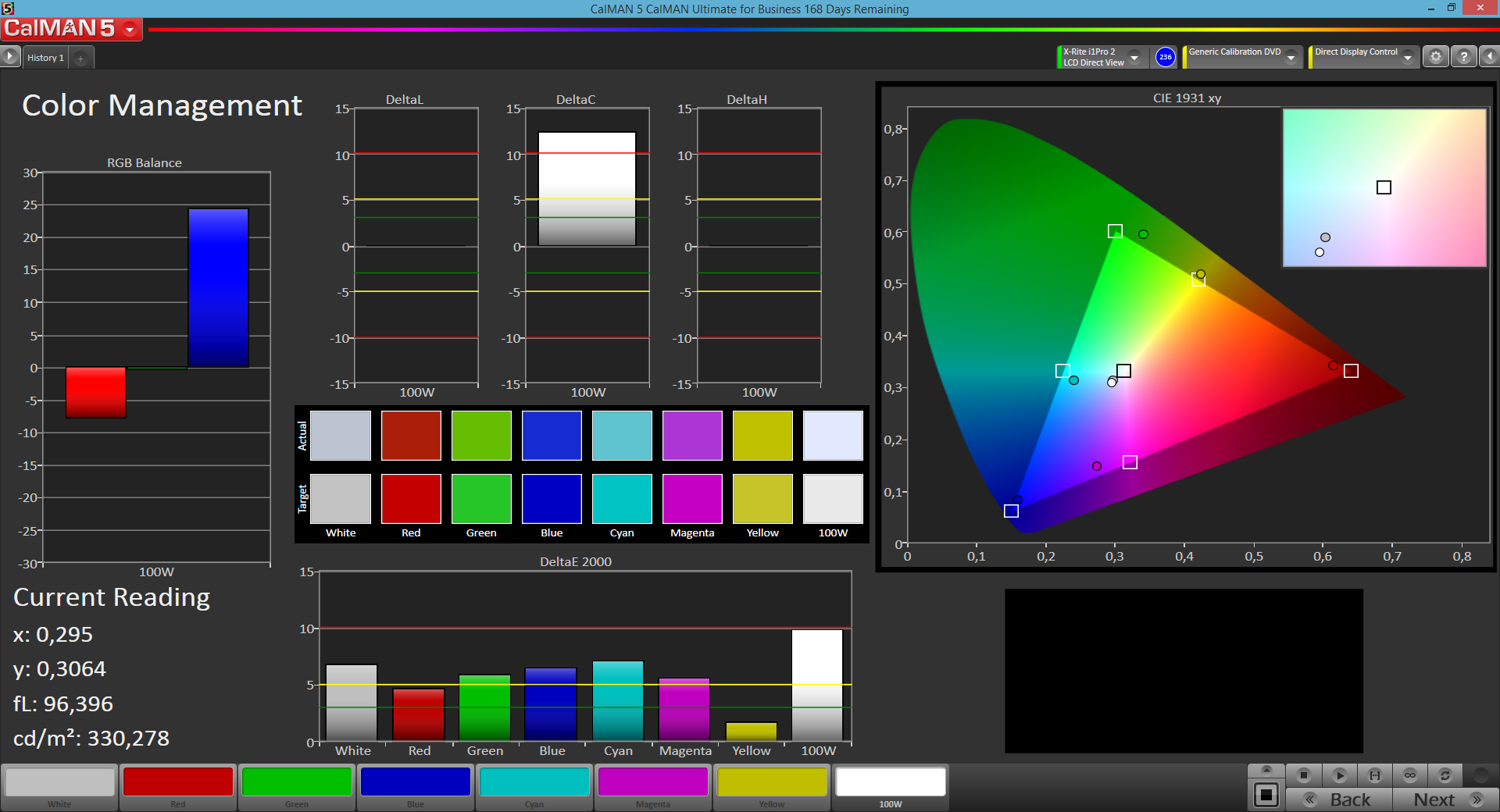Screen dimensions: 1500x812
Task: Select the Yellow pattern button in bottom strip
Action: point(772,787)
